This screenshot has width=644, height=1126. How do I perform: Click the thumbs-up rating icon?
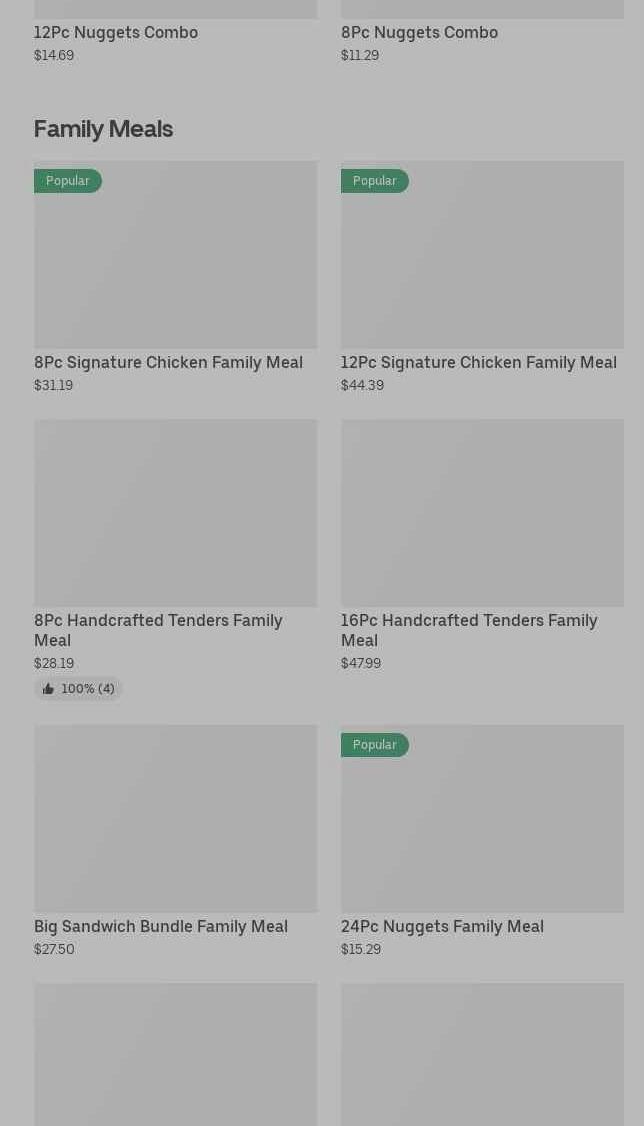coord(48,689)
